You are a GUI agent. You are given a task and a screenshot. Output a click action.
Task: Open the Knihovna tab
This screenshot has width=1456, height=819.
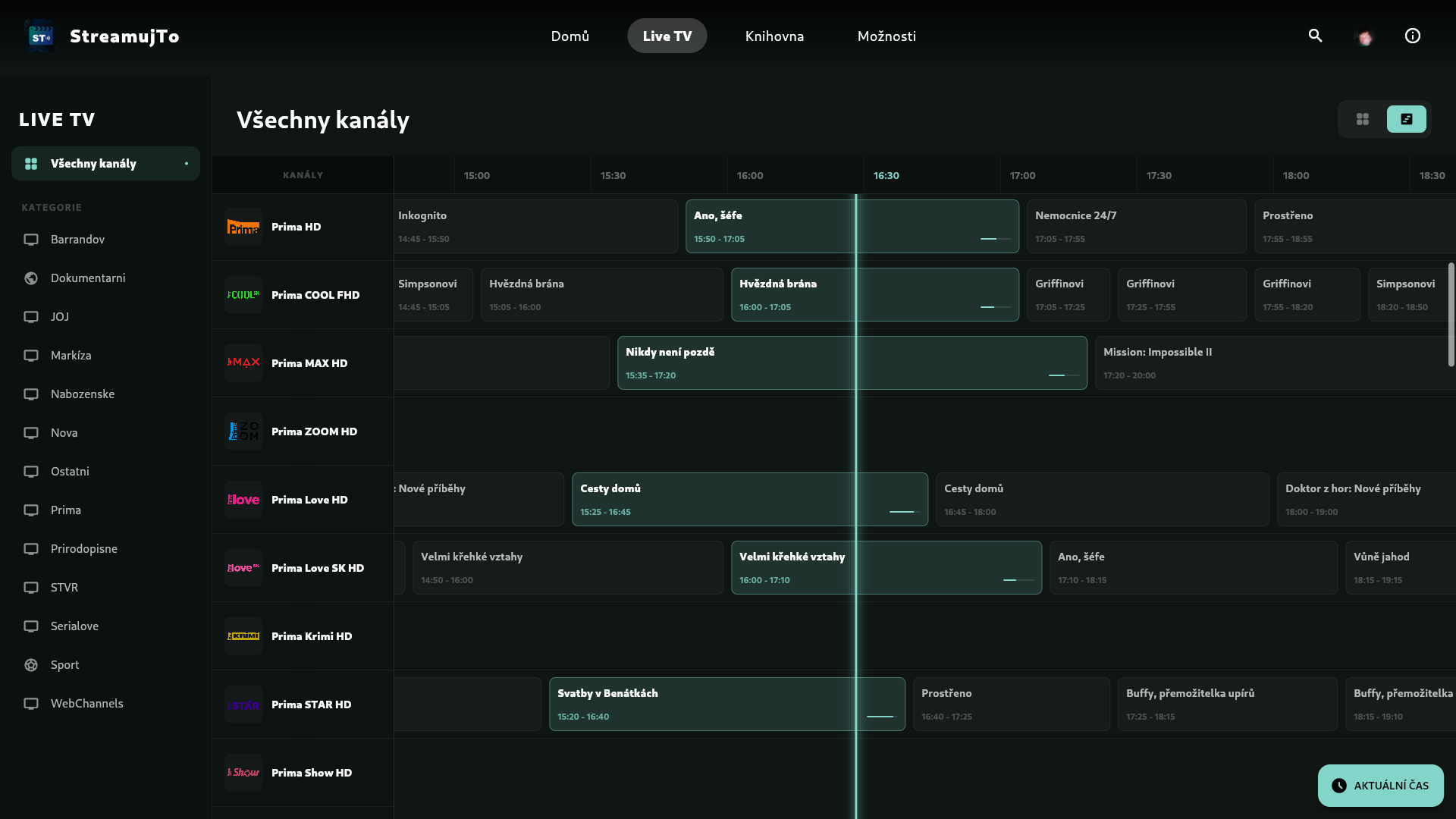(774, 36)
